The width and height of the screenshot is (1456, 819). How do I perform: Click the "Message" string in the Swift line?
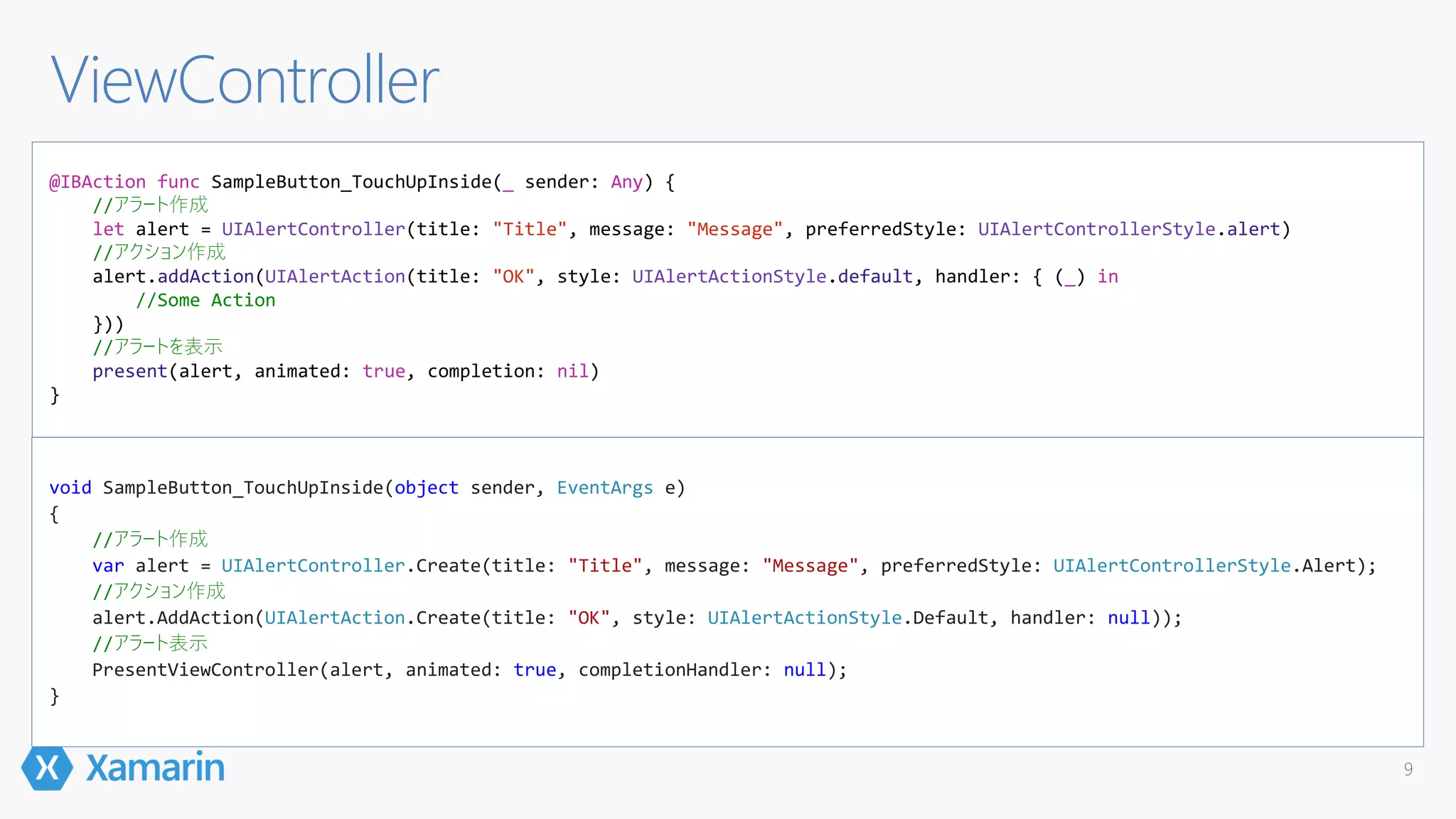(734, 230)
